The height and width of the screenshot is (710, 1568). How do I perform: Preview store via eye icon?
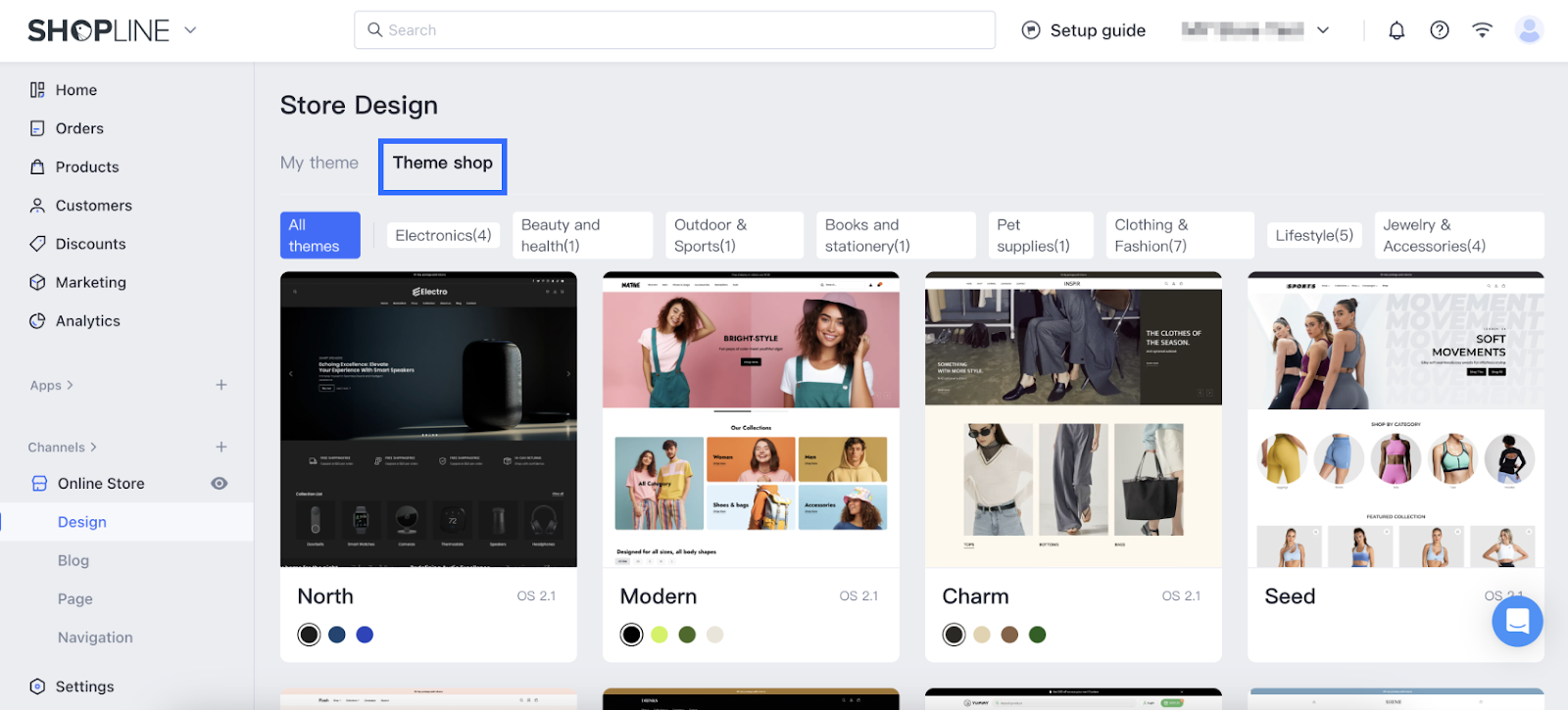coord(220,484)
